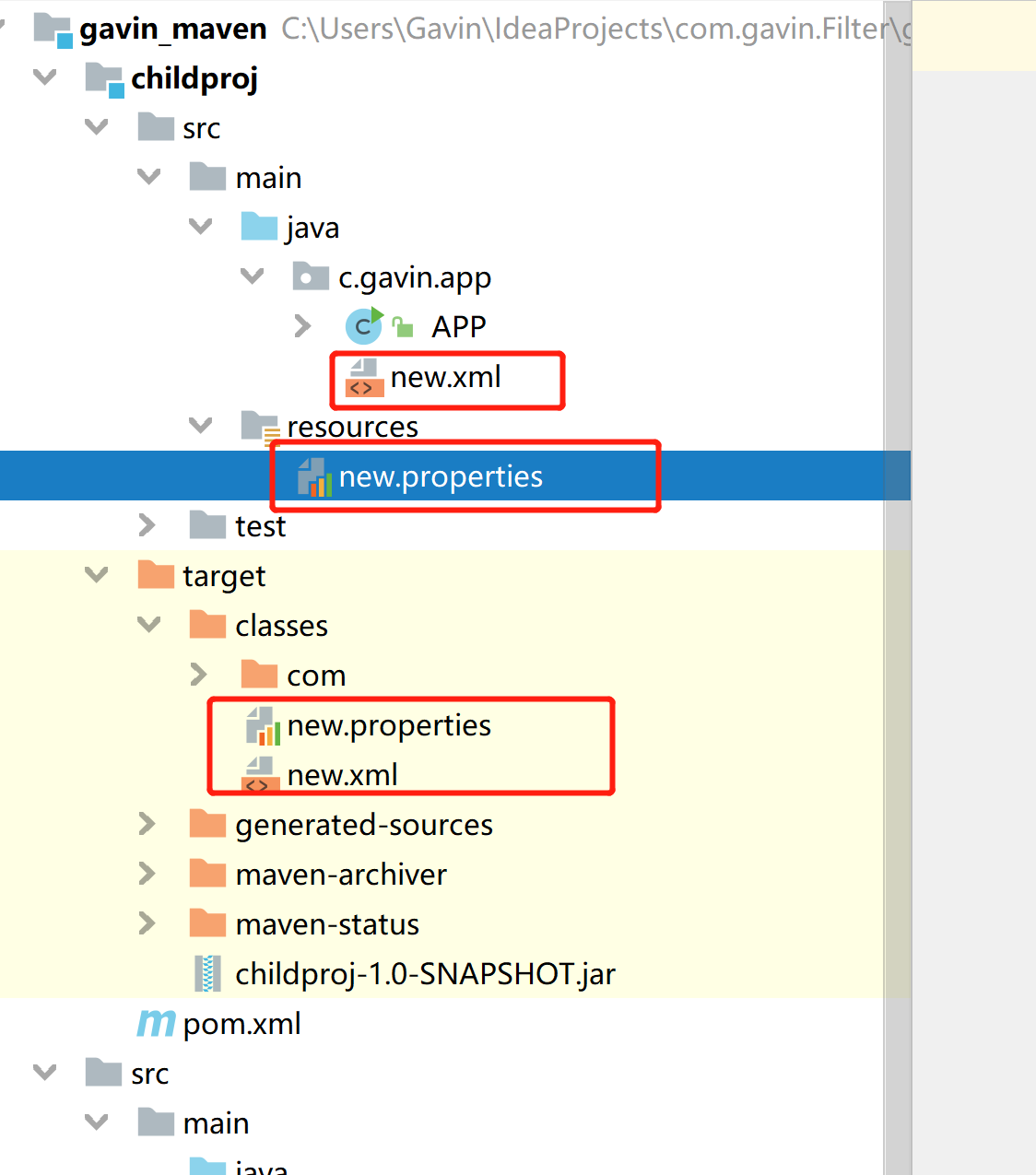
Task: Click the c.gavin.app package icon
Action: [311, 276]
